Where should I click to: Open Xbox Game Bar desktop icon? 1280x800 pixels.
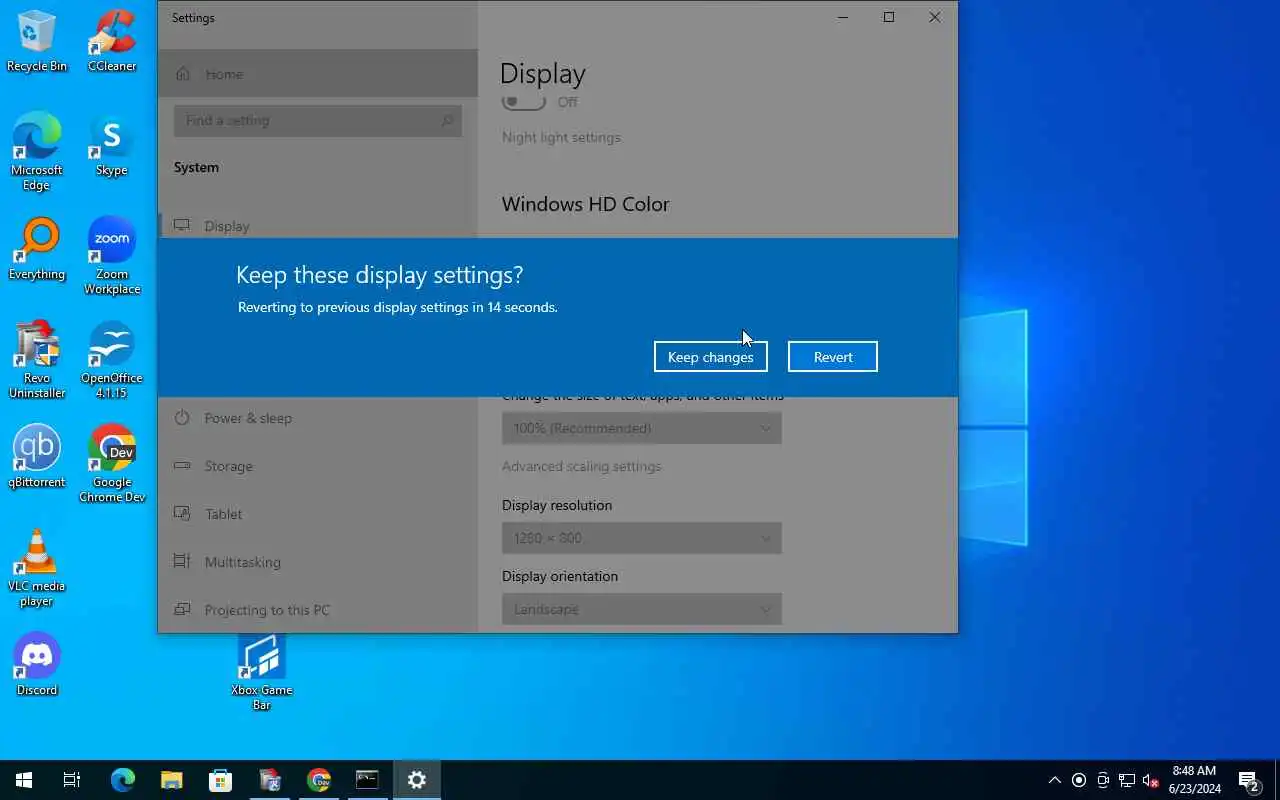tap(262, 672)
